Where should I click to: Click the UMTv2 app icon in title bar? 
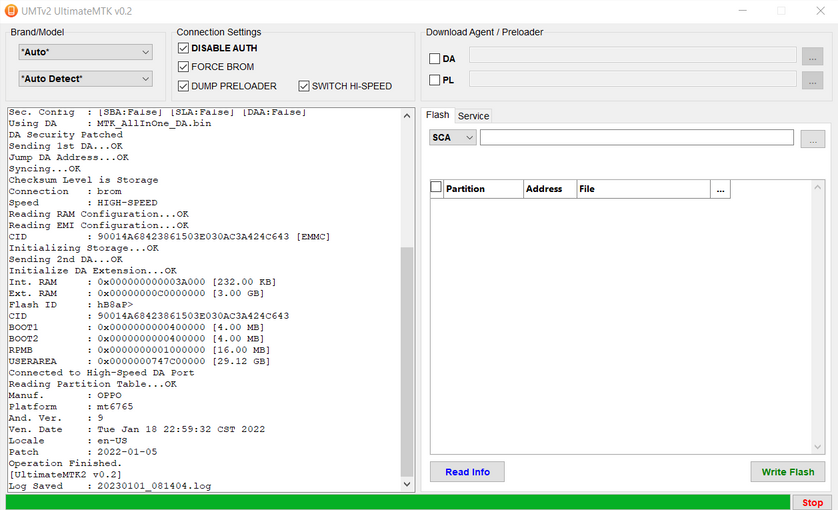[x=11, y=11]
